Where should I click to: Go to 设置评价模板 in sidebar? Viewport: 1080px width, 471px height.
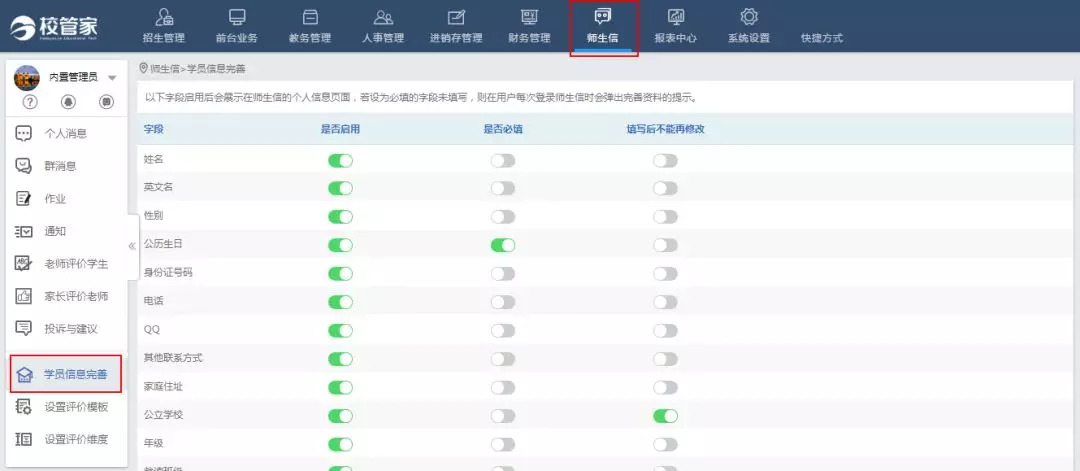click(75, 407)
